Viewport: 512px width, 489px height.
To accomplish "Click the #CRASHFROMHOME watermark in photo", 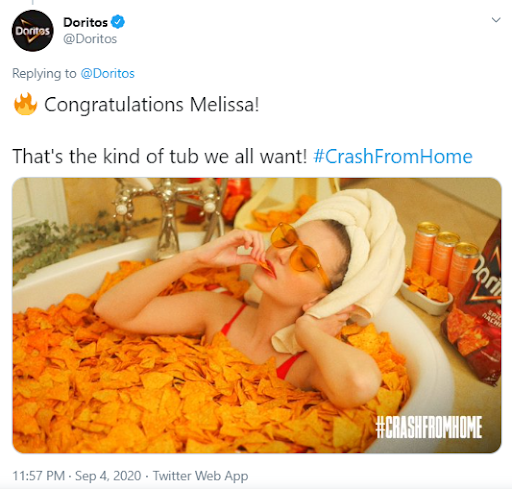I will point(429,427).
